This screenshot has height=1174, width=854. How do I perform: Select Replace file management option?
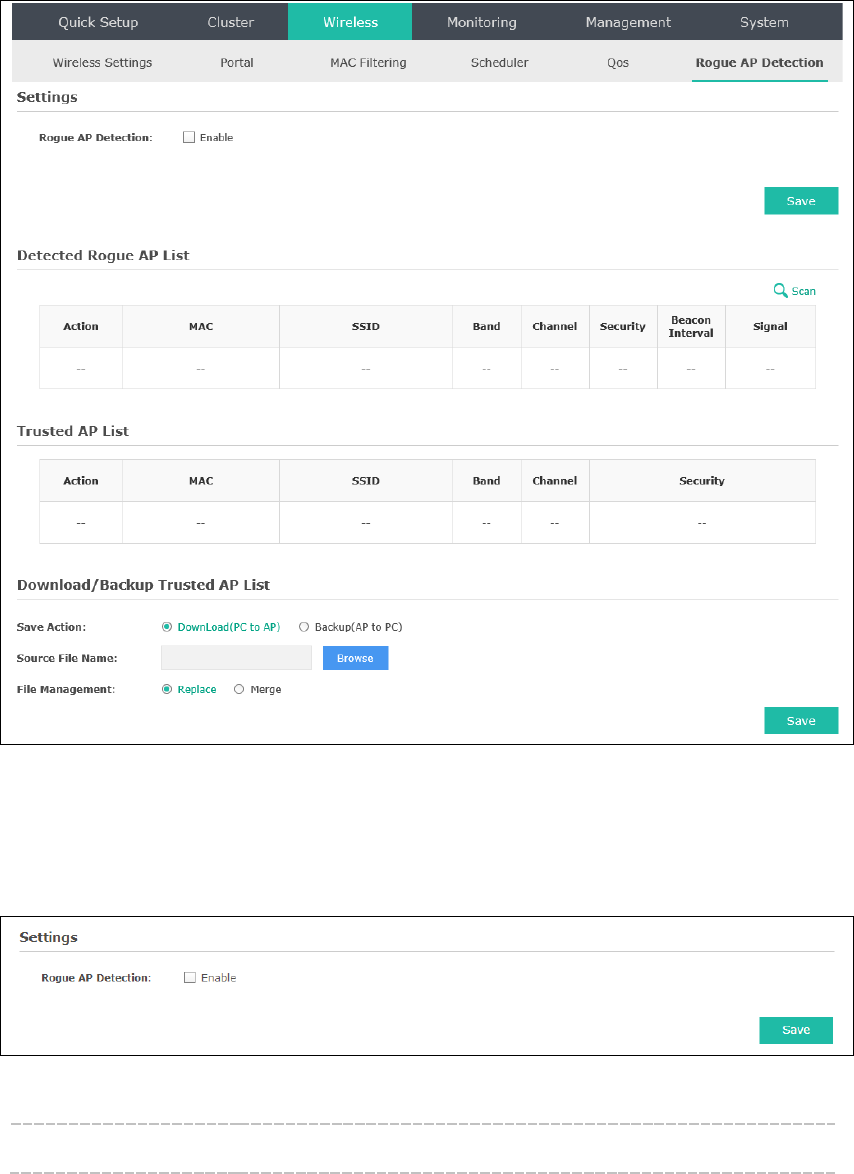point(167,689)
